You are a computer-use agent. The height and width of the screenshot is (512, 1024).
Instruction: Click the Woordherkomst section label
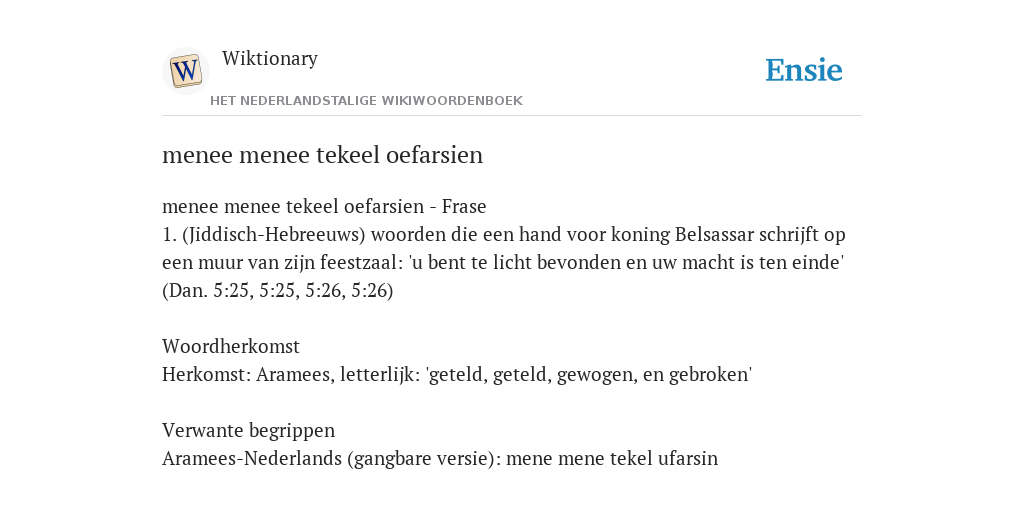tap(231, 346)
